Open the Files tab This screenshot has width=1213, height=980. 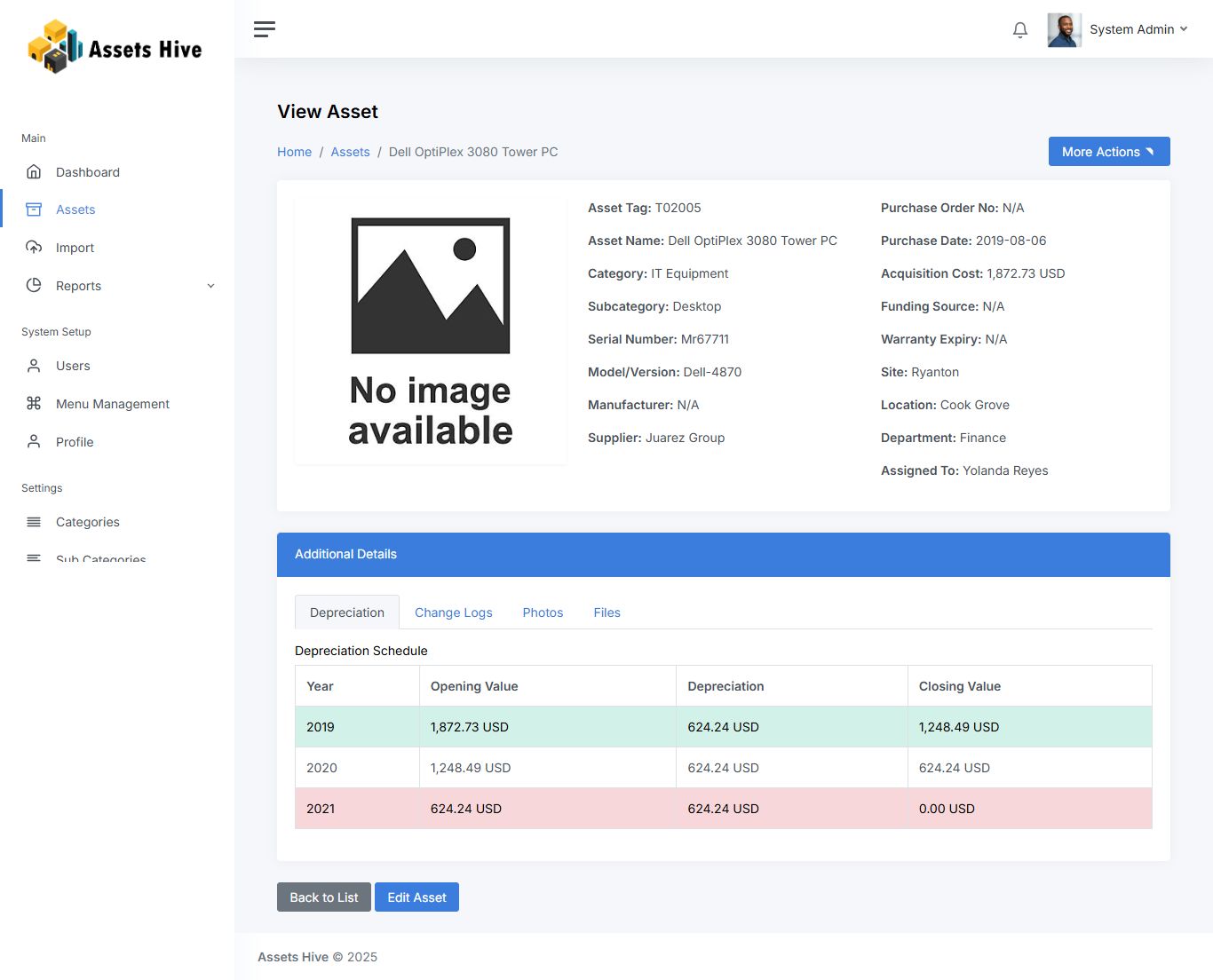pos(606,612)
